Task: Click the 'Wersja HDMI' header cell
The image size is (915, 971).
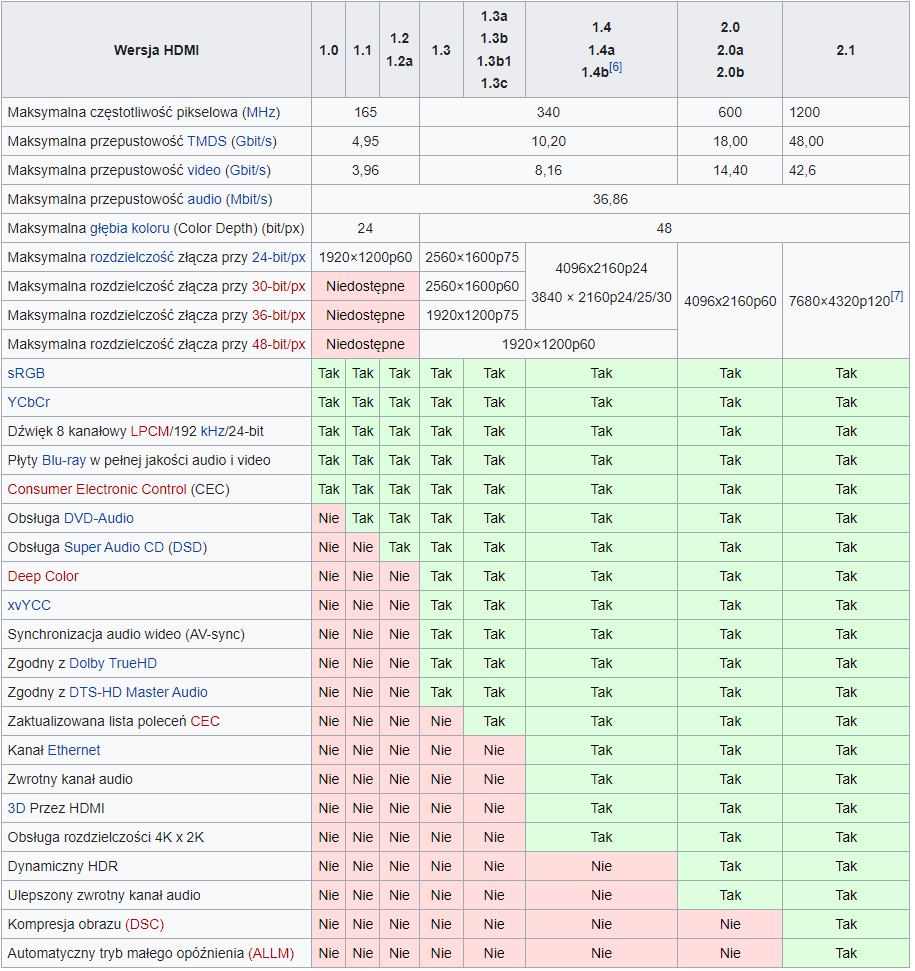Action: point(157,50)
